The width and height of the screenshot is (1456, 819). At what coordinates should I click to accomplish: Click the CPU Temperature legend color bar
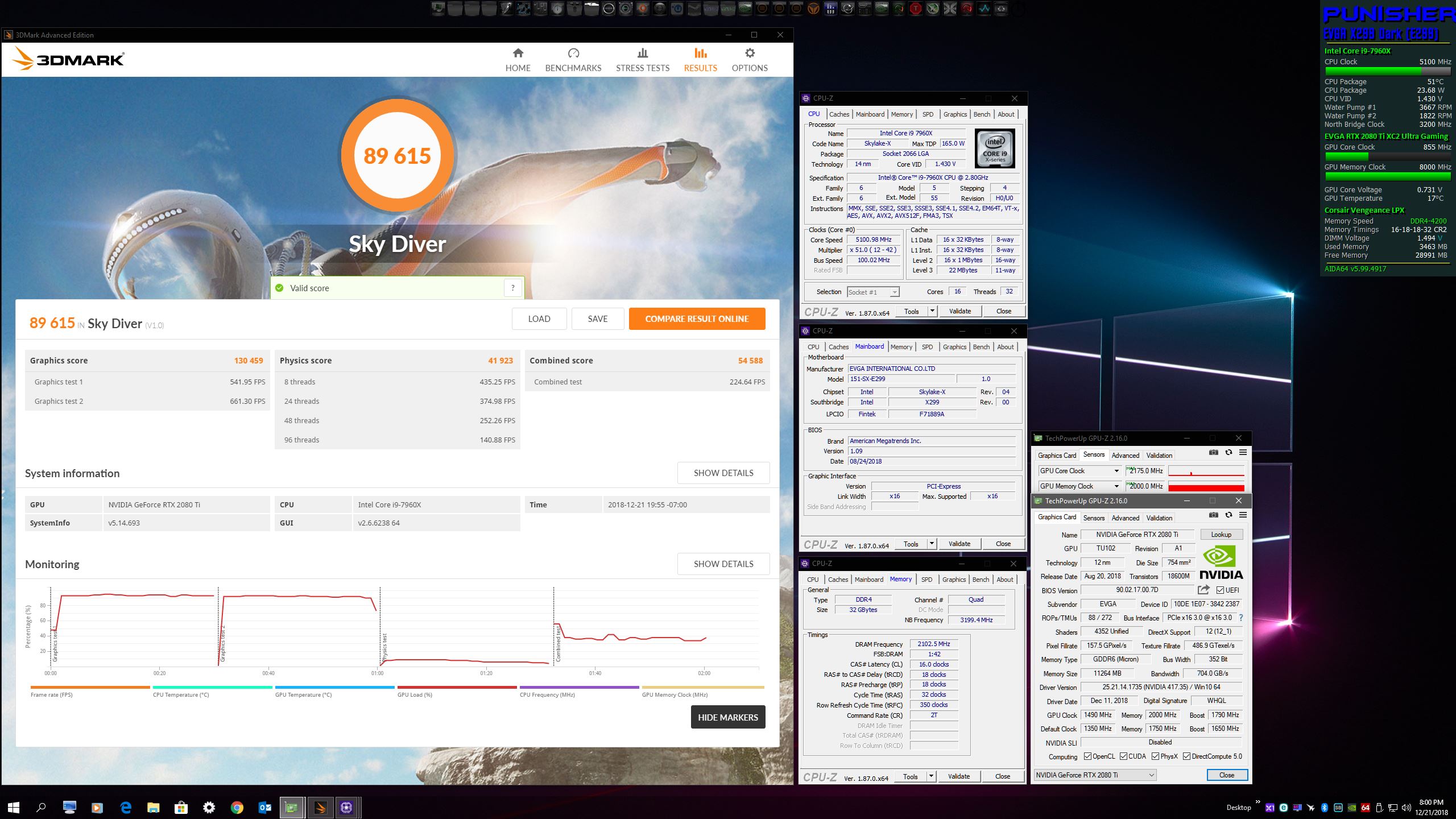pos(212,687)
